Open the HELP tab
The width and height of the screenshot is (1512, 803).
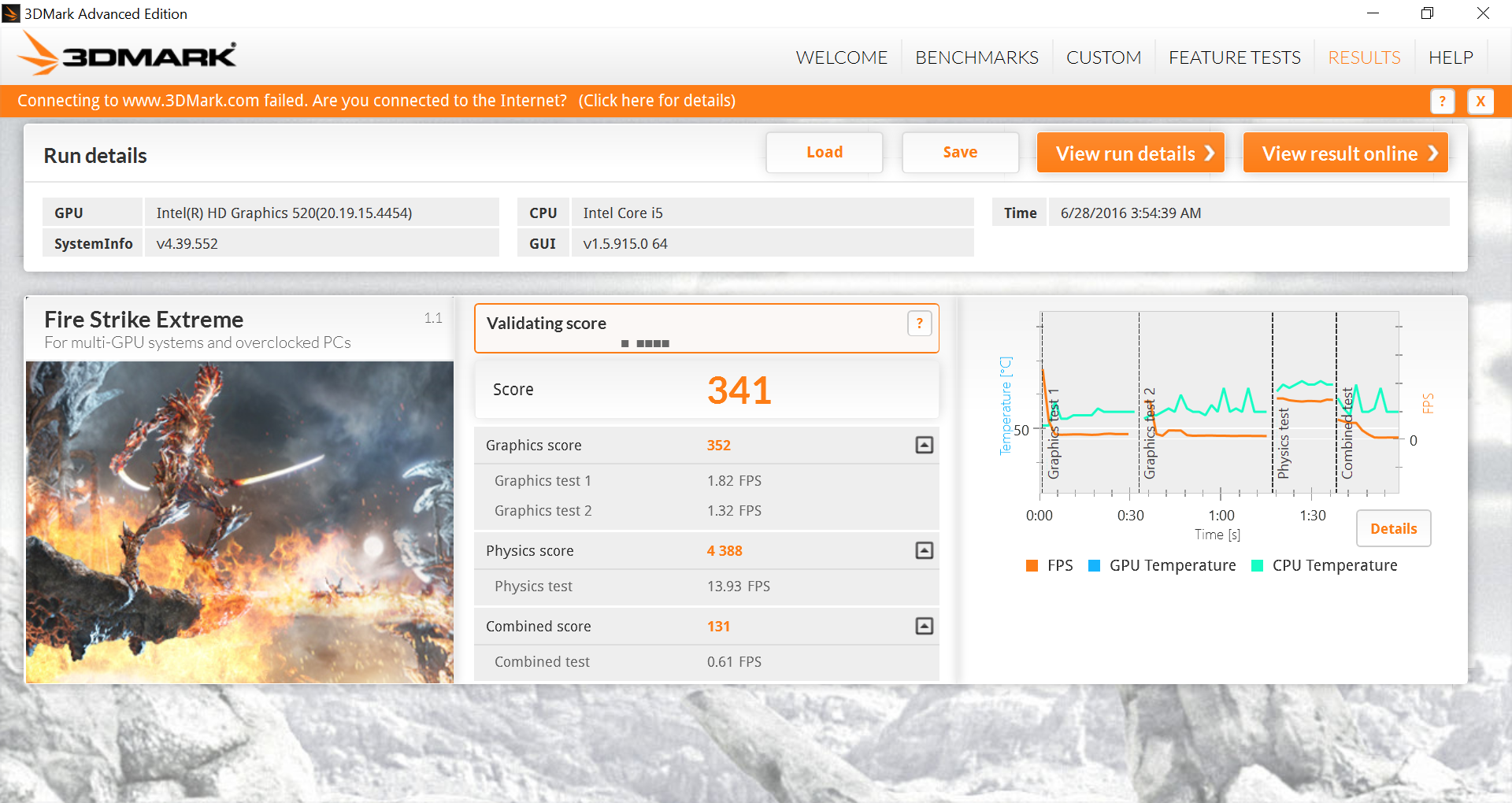pyautogui.click(x=1451, y=57)
